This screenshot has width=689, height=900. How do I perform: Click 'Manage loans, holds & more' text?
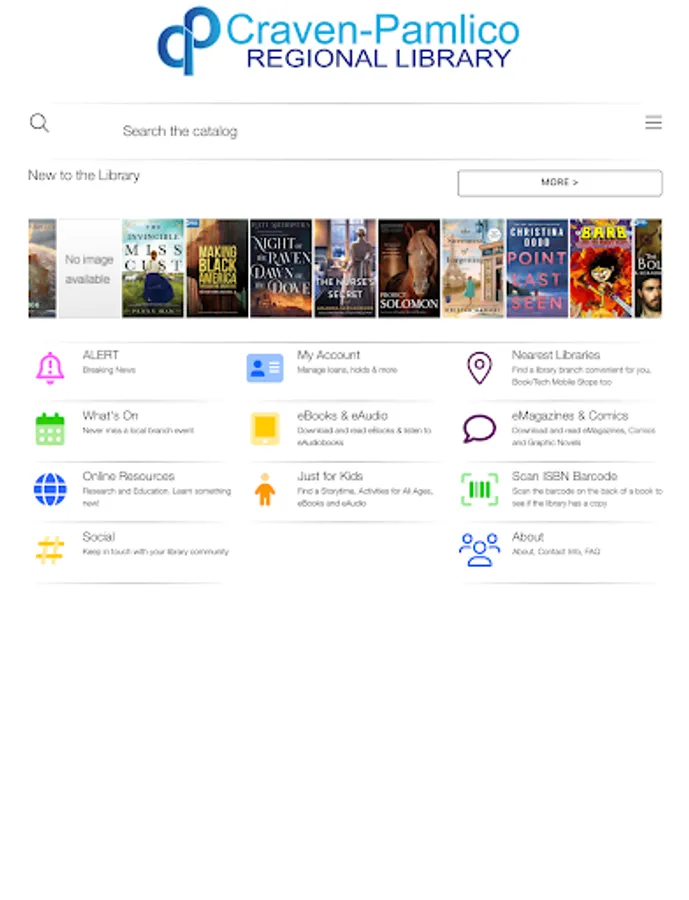(347, 370)
